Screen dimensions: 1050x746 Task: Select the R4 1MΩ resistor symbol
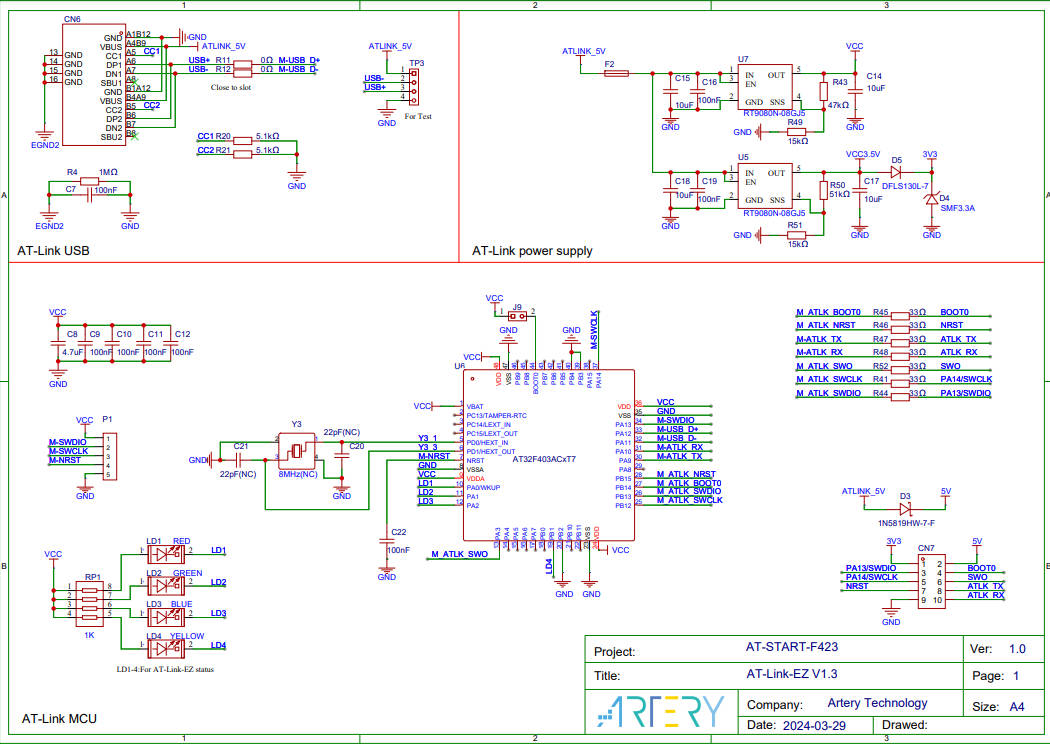[90, 181]
